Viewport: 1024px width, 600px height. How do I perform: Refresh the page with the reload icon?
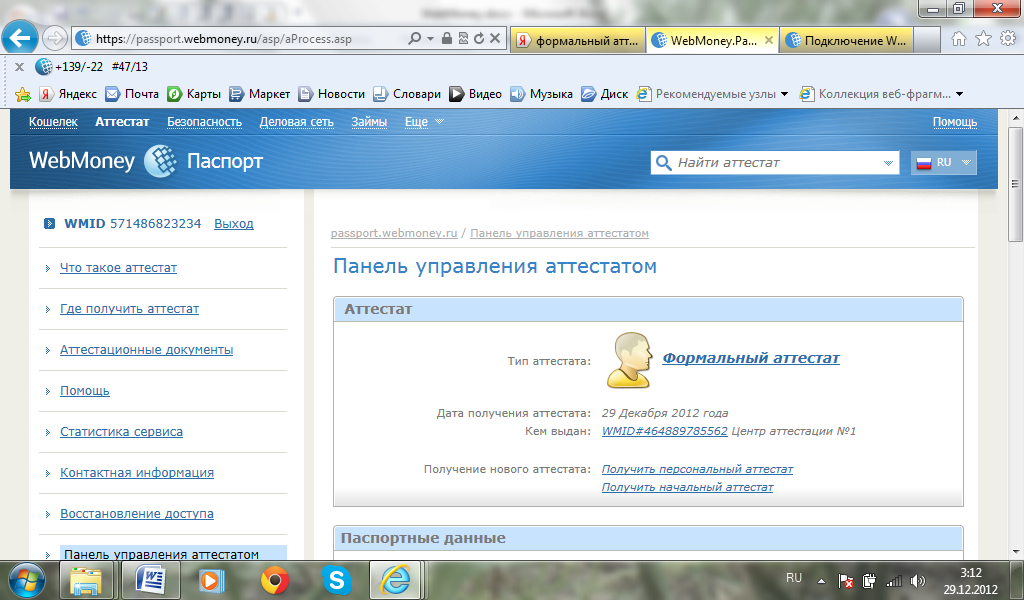[479, 39]
